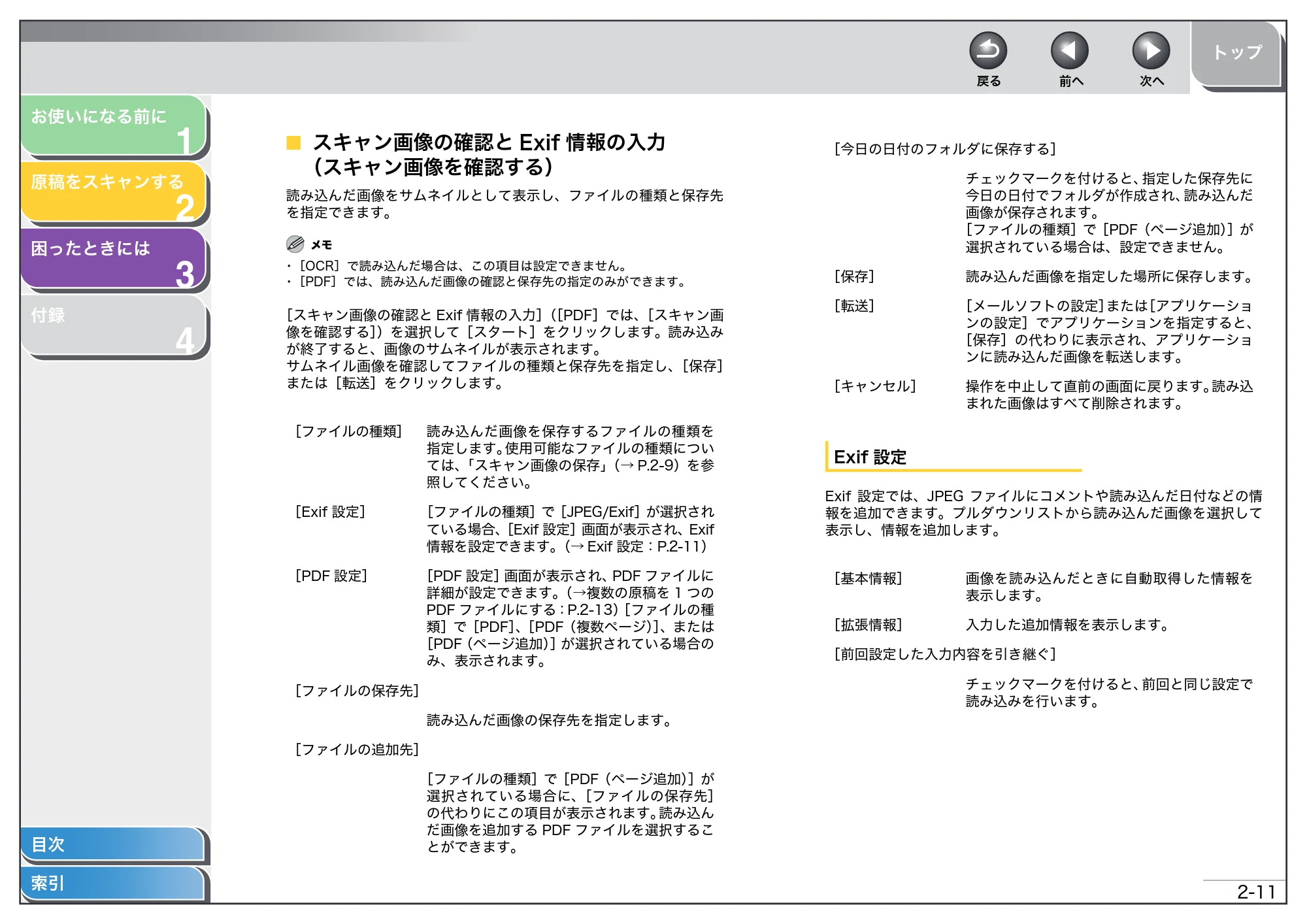The height and width of the screenshot is (924, 1307).
Task: Open chapter 3 困ったときには tab
Action: (x=114, y=258)
